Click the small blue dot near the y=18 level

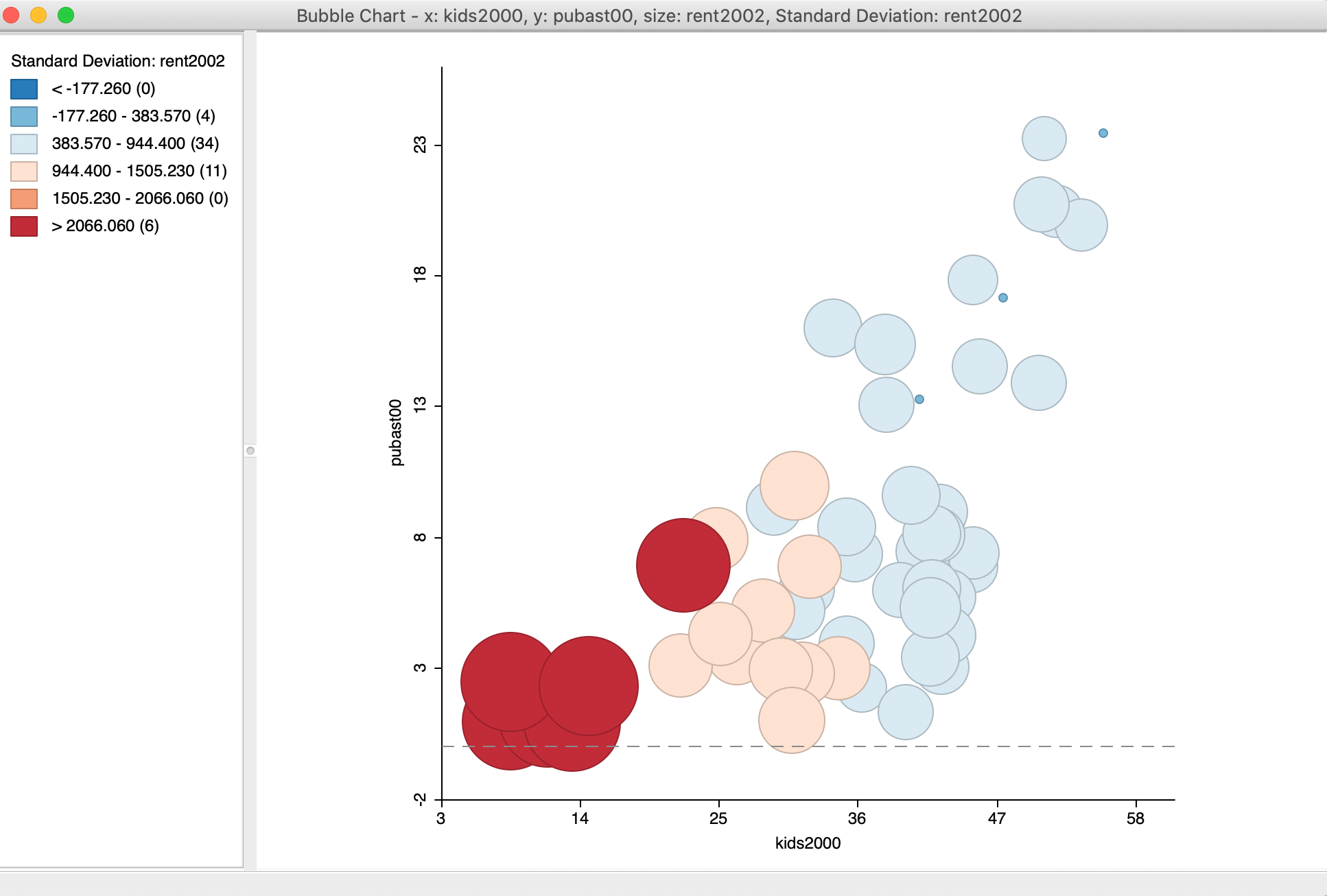[1003, 298]
